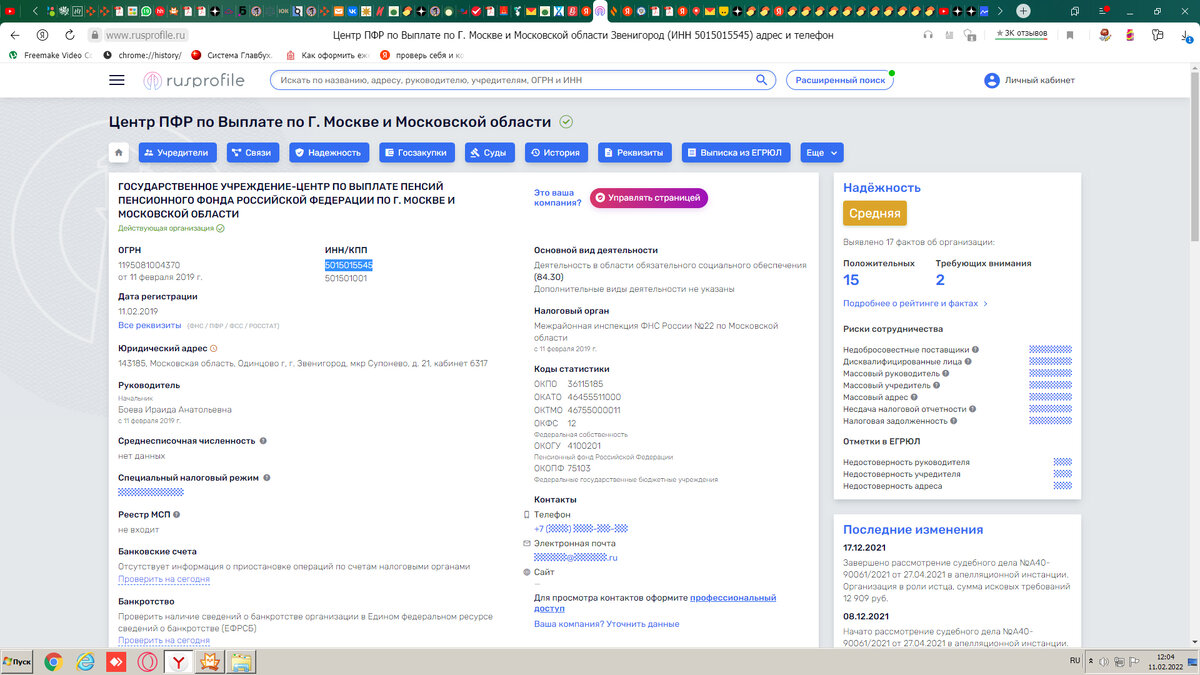Click Это ваша компания? link
Screen dimensions: 1200x675
pyautogui.click(x=557, y=197)
